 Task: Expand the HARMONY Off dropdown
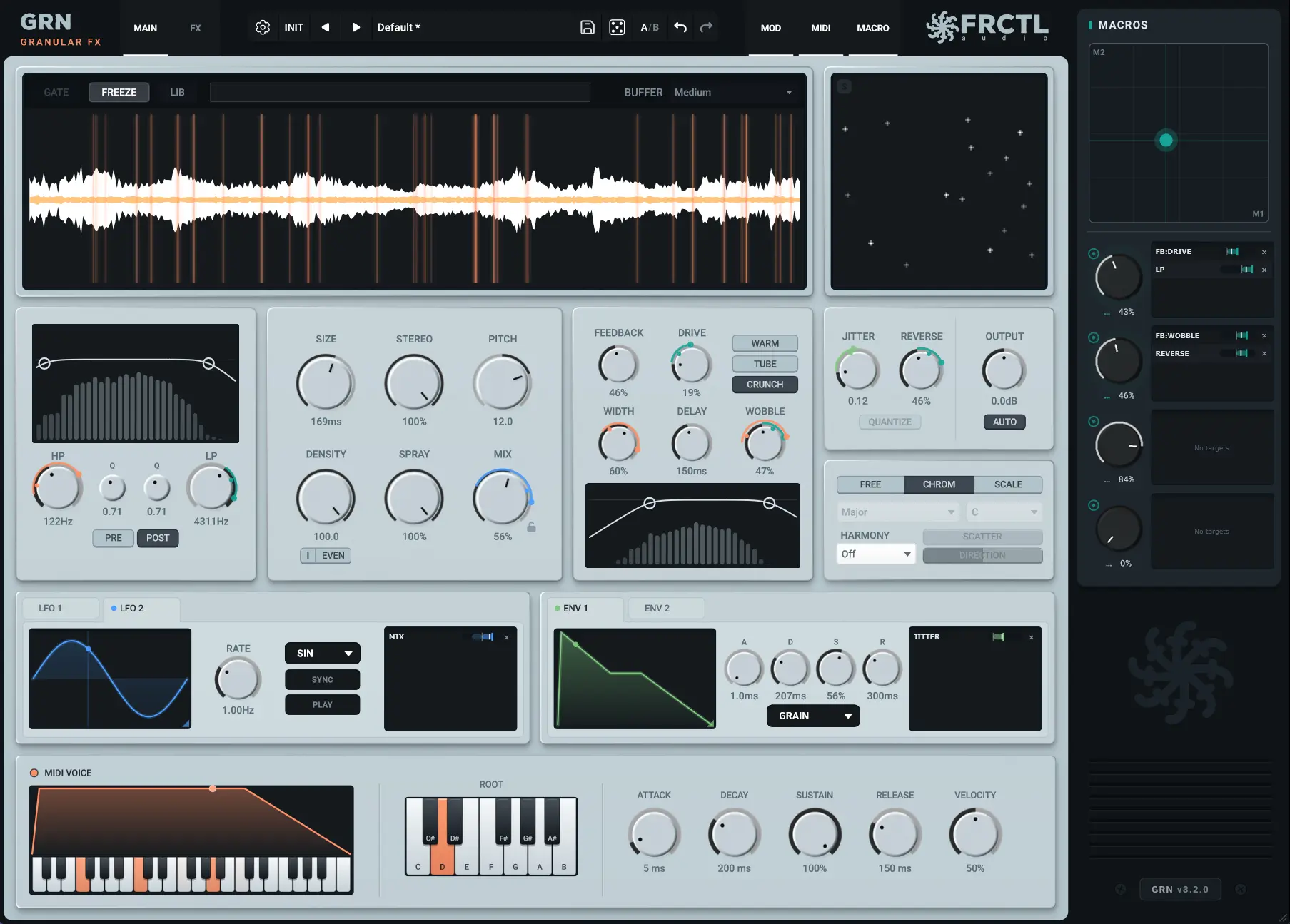[x=876, y=554]
